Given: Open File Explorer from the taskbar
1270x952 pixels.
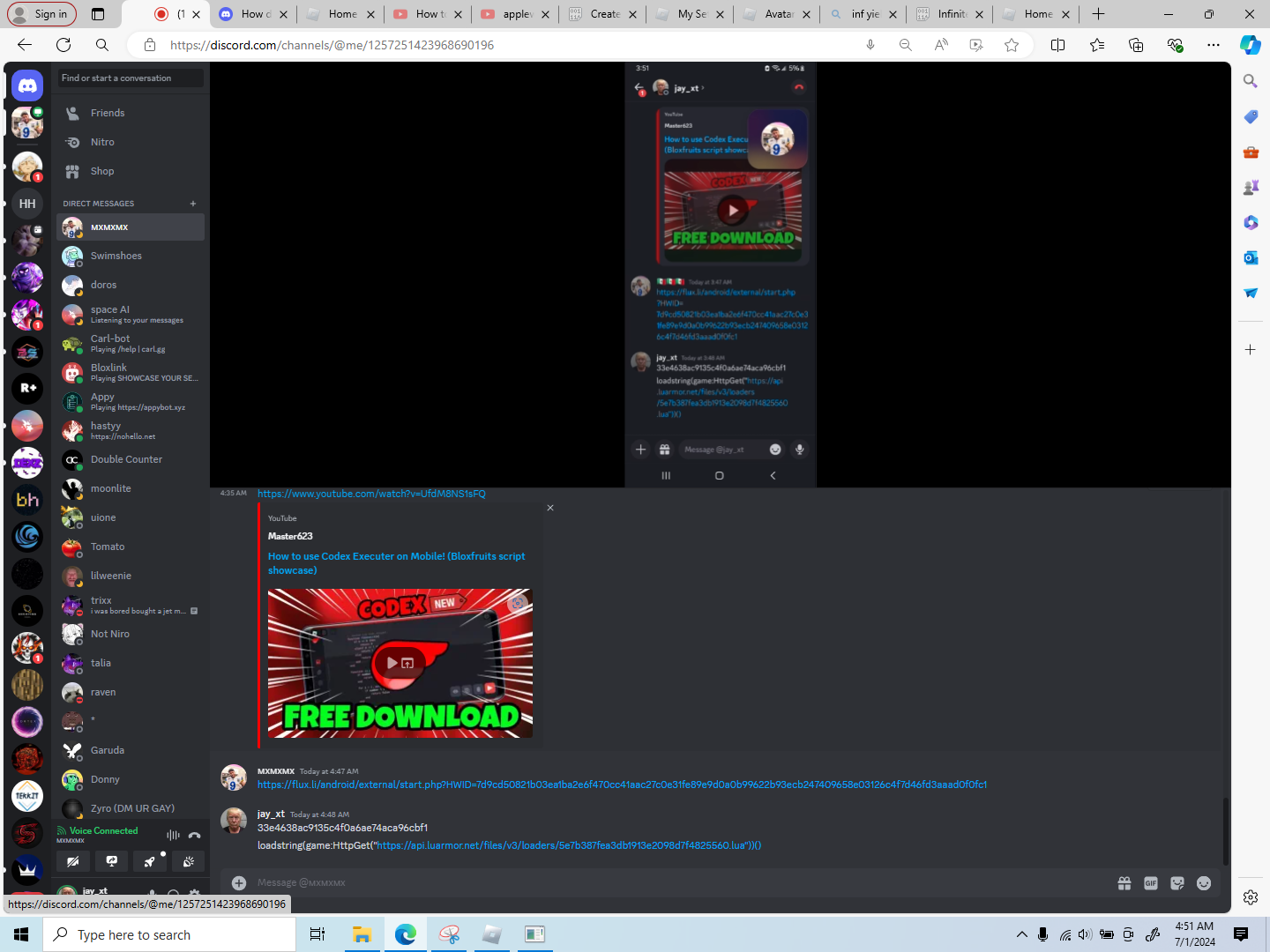Looking at the screenshot, I should (x=362, y=934).
